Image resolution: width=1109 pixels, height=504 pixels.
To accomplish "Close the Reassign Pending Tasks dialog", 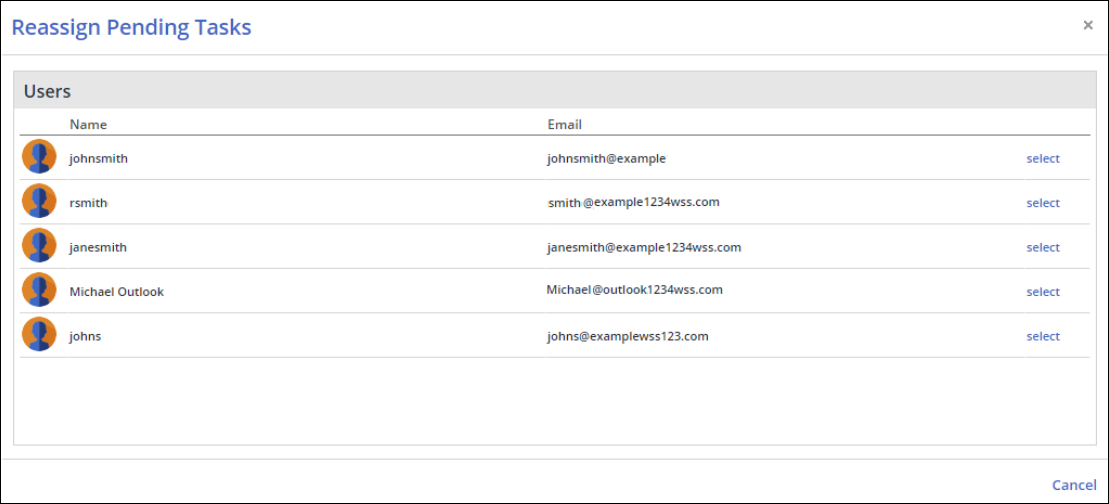I will 1088,26.
